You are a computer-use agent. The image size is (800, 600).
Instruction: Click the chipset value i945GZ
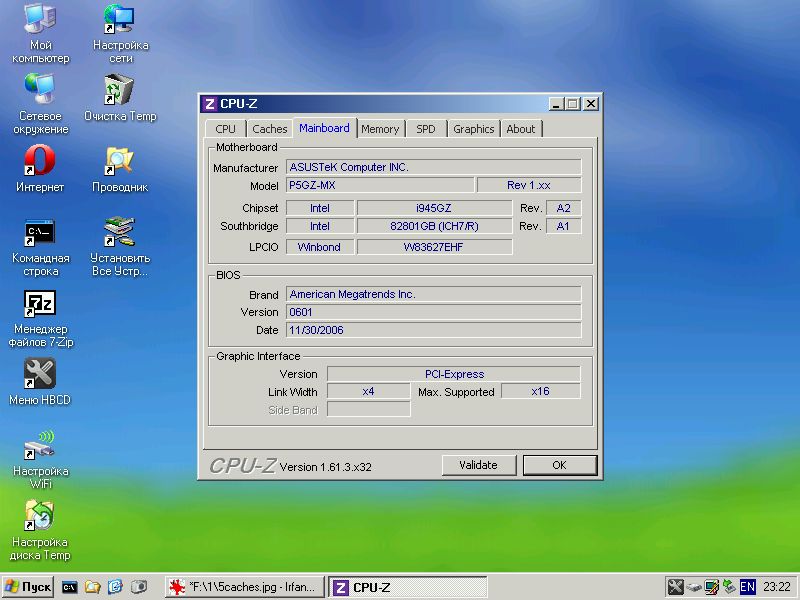pyautogui.click(x=434, y=208)
